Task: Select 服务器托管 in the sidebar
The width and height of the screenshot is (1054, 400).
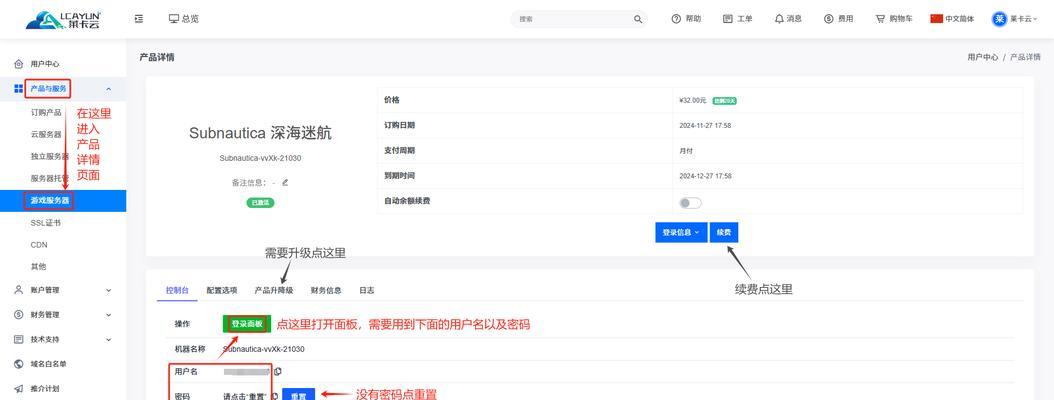Action: pyautogui.click(x=50, y=178)
